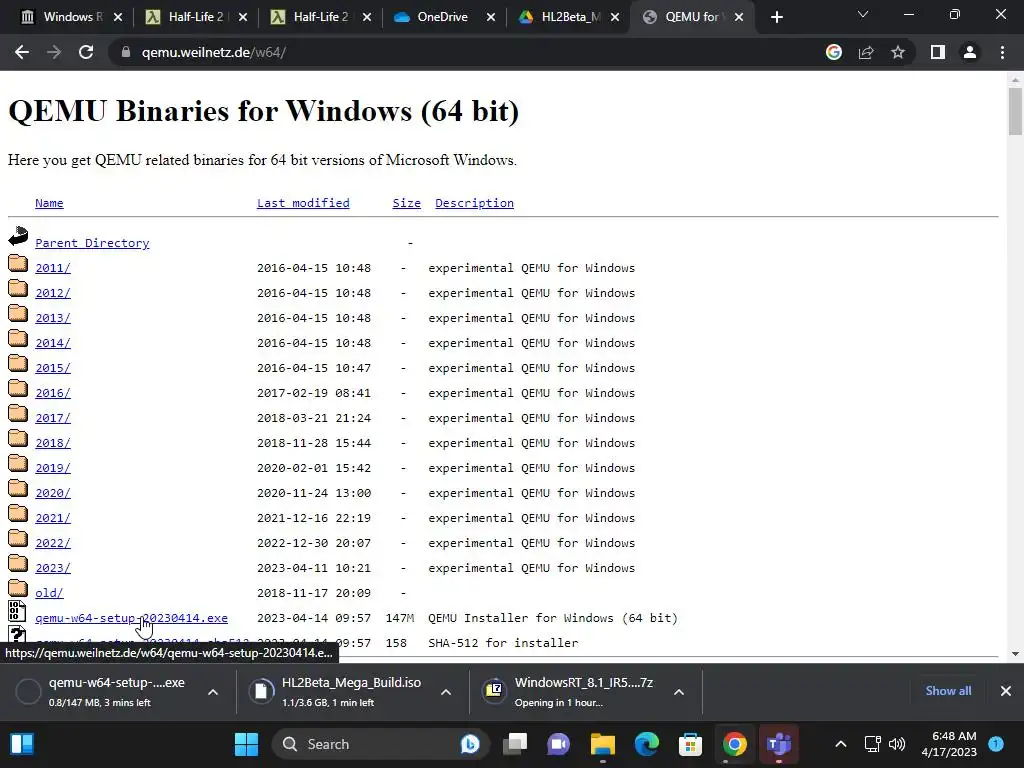Switch to the first Half-Life 2 tab

(x=196, y=17)
